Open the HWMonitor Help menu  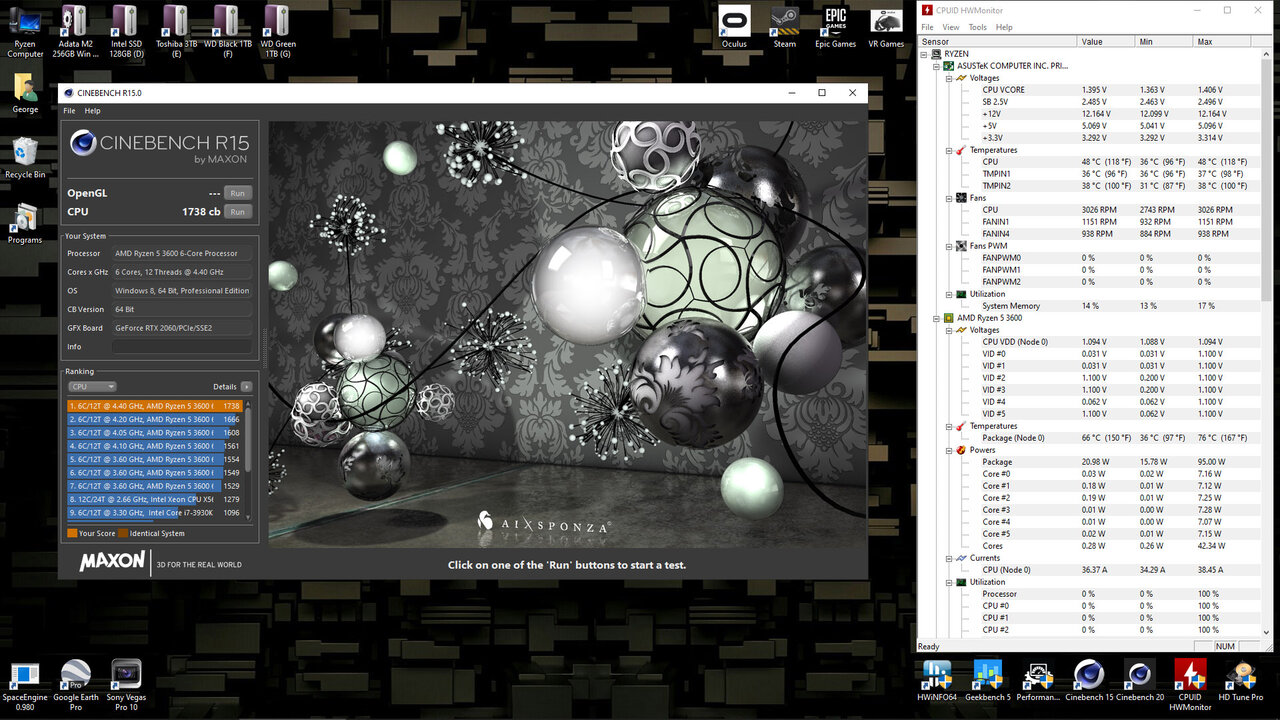1004,27
